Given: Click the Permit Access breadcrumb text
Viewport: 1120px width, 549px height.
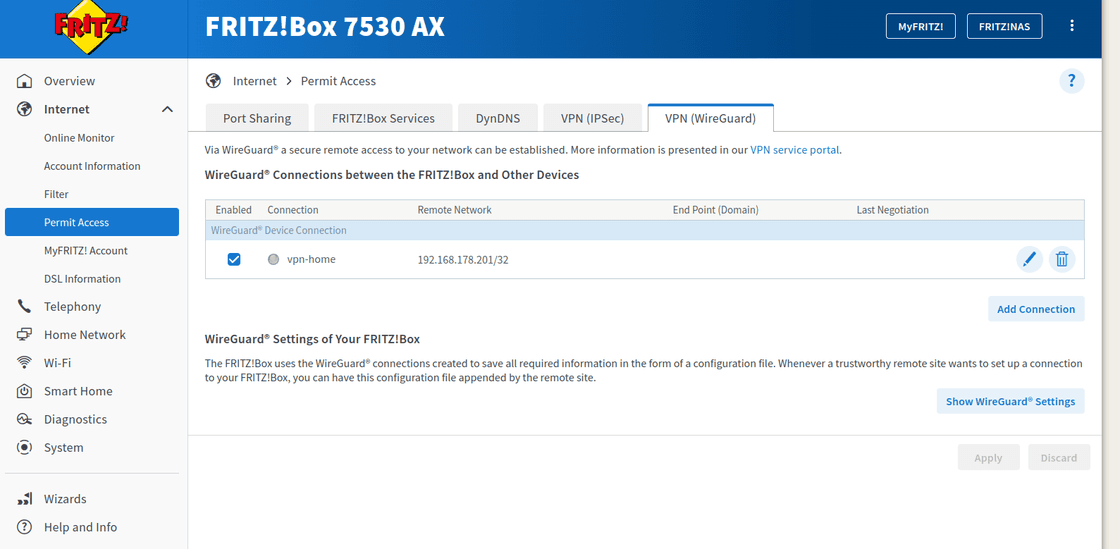Looking at the screenshot, I should 338,81.
